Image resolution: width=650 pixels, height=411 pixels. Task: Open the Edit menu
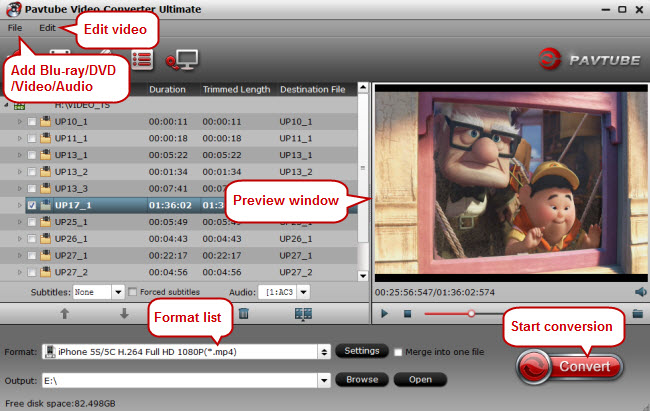click(x=47, y=28)
